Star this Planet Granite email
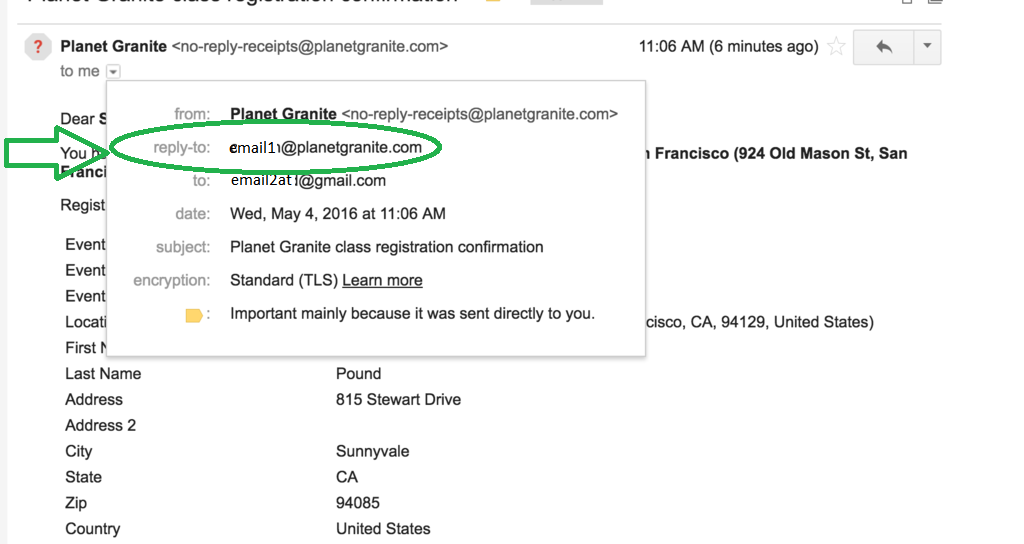Viewport: 1024px width, 544px height. [836, 47]
